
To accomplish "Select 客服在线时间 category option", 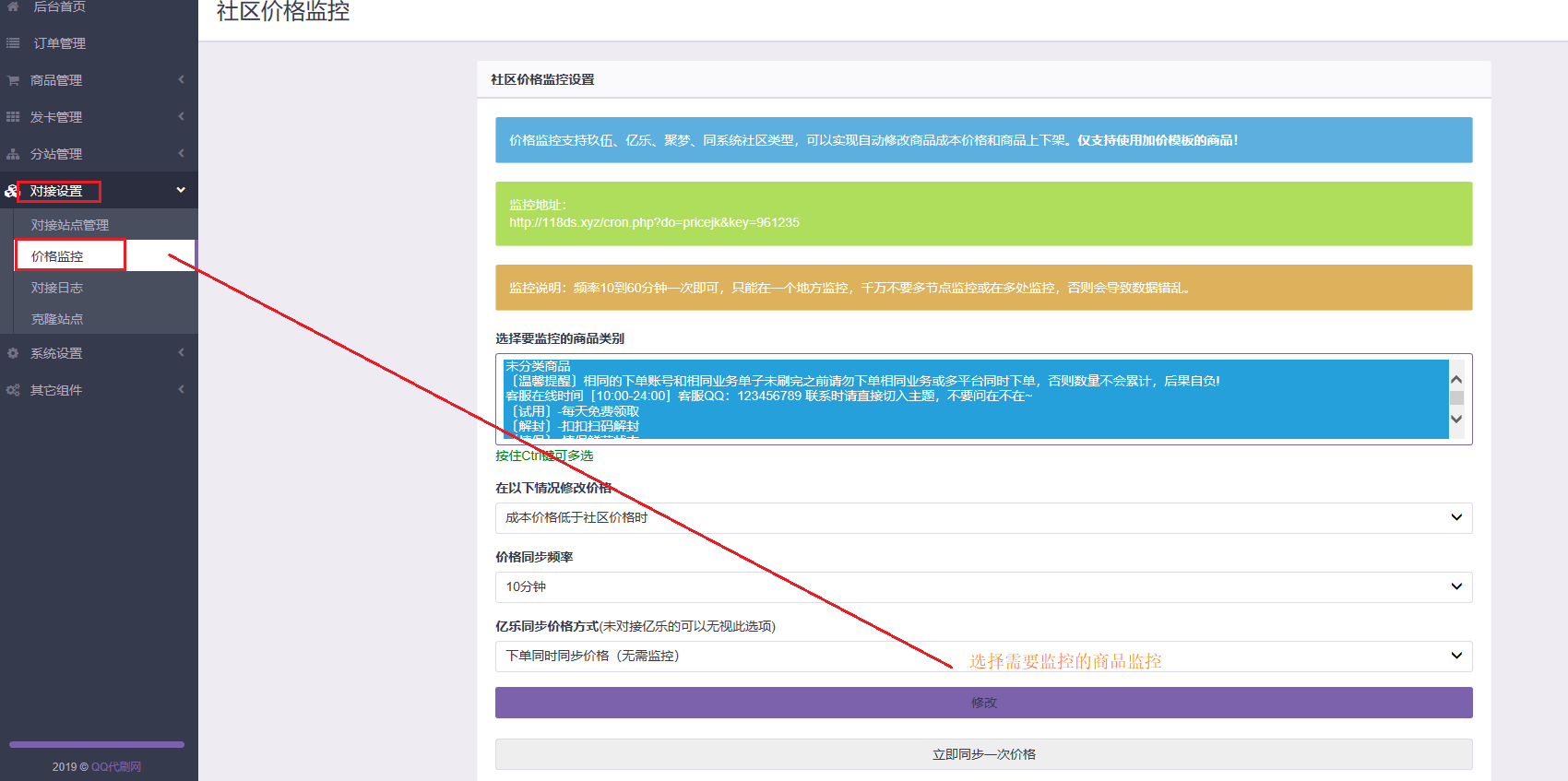I will pos(976,396).
